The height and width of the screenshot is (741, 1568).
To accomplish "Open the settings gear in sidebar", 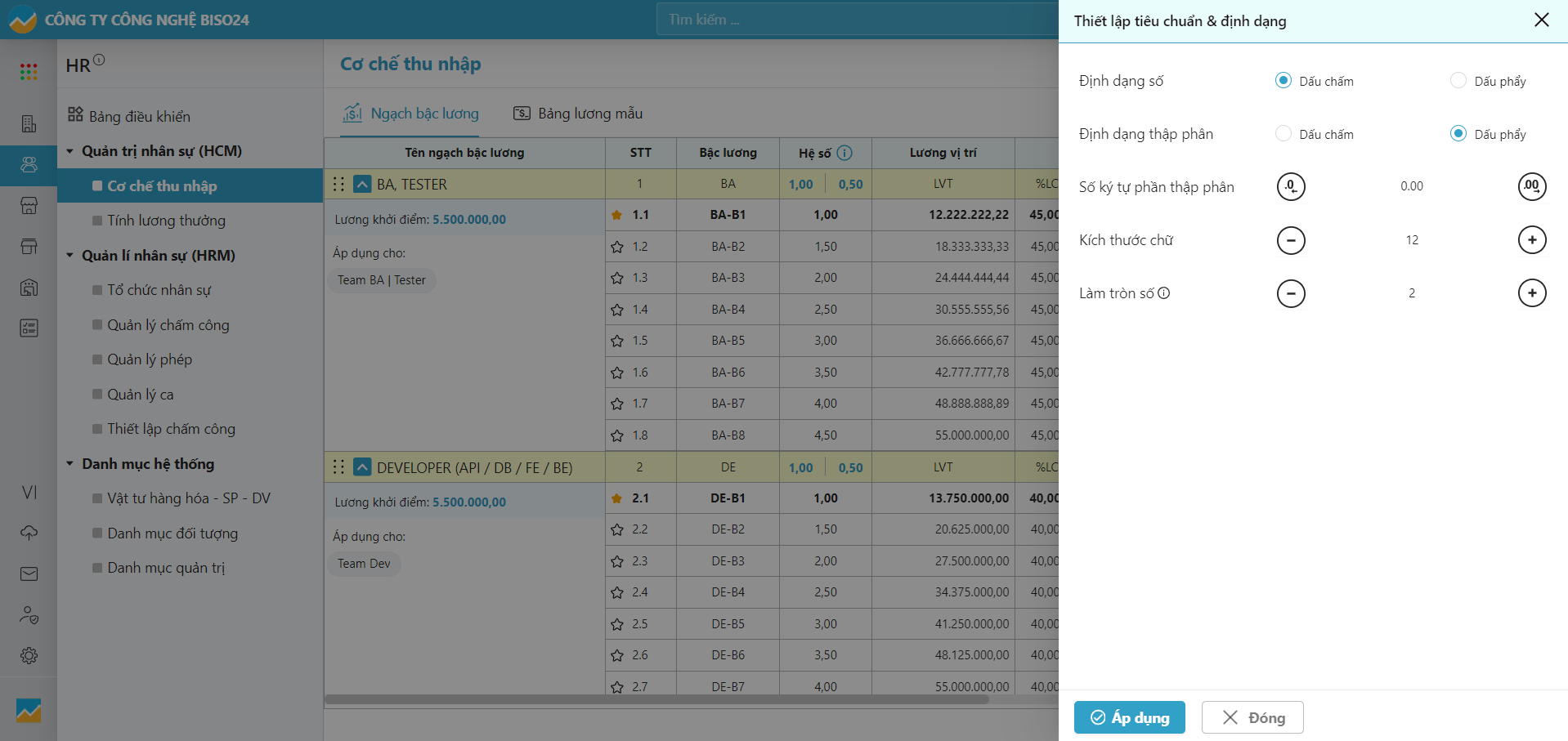I will (29, 655).
